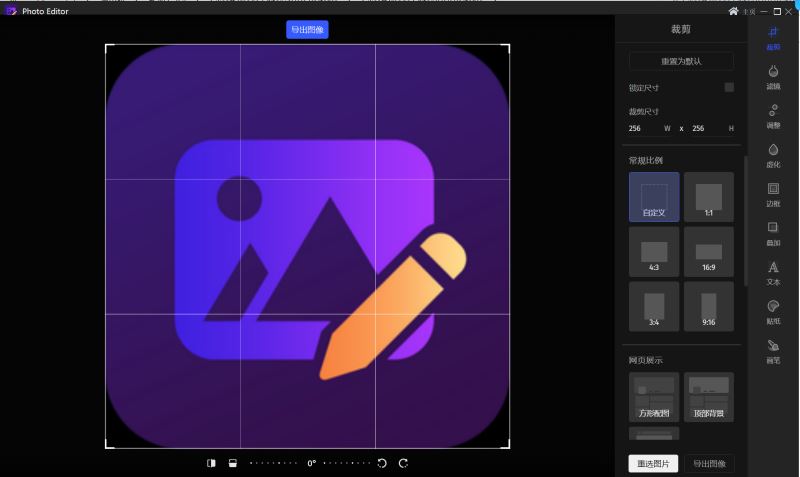Select the 3:4 ratio preset
Screen dimensions: 800x477
[654, 307]
